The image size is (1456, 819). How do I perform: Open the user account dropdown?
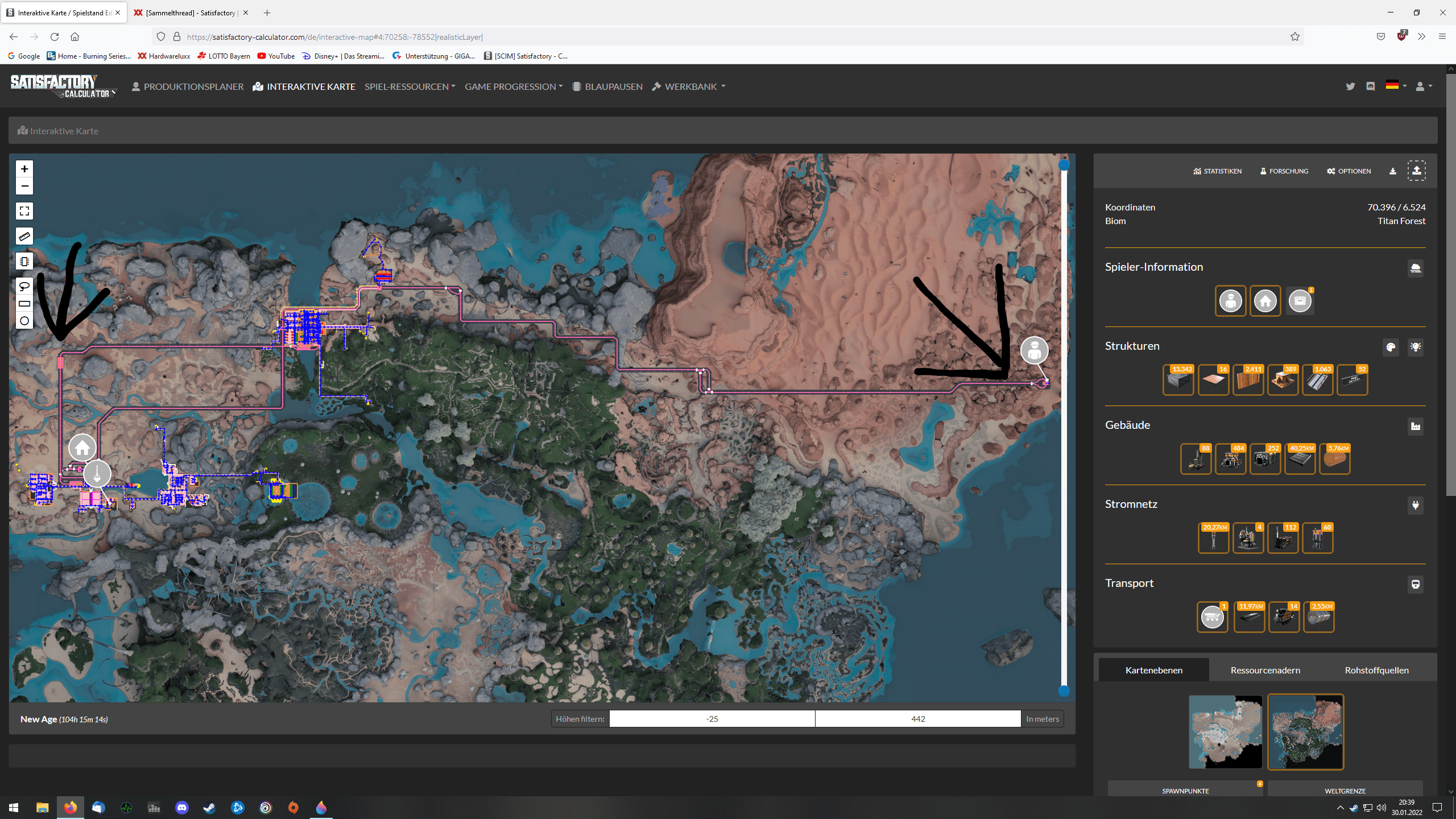coord(1424,86)
